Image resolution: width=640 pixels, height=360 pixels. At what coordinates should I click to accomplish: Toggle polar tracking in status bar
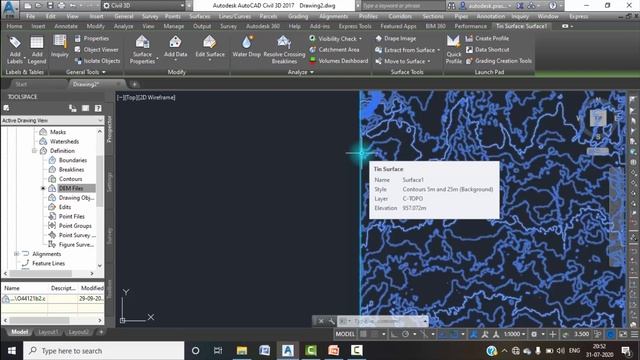pos(405,334)
